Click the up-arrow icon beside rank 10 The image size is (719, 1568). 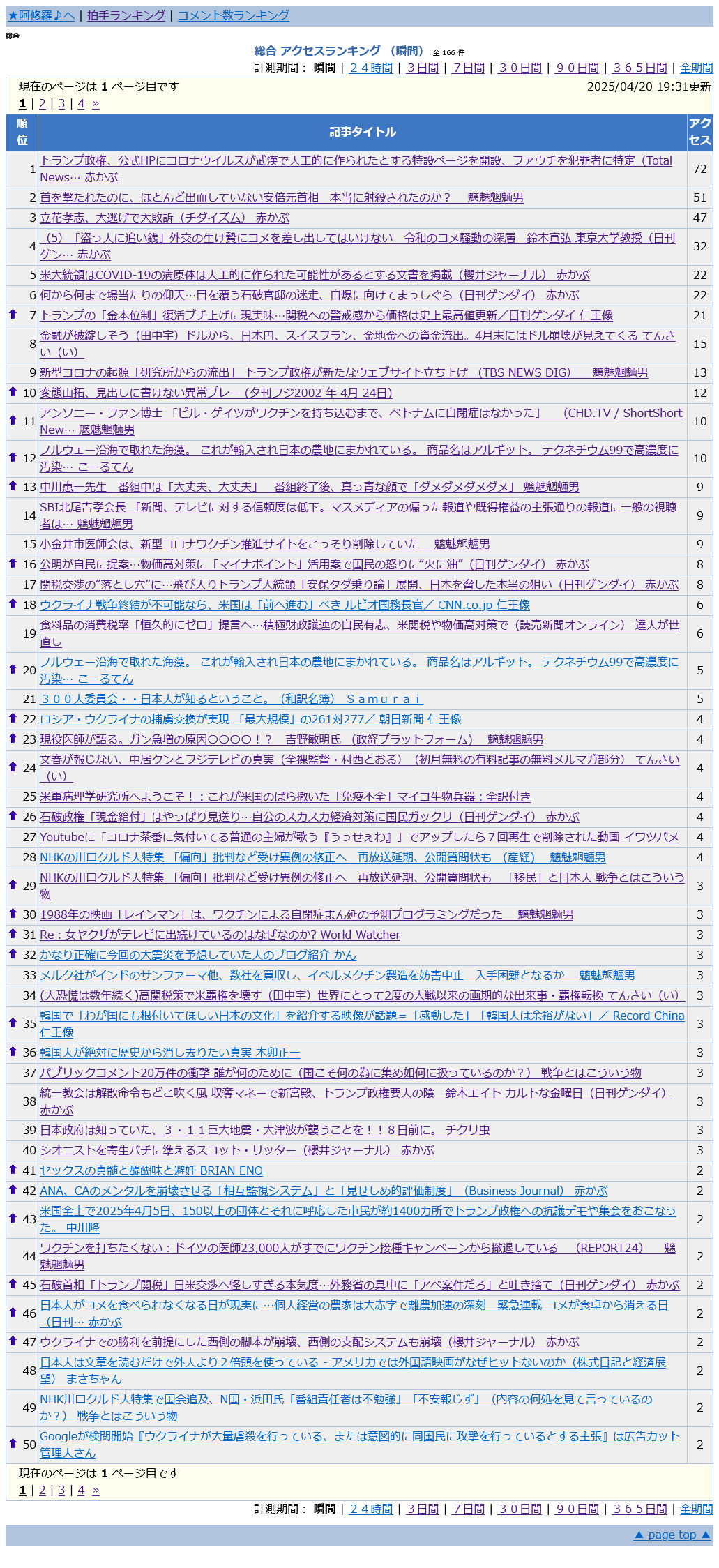(x=13, y=391)
